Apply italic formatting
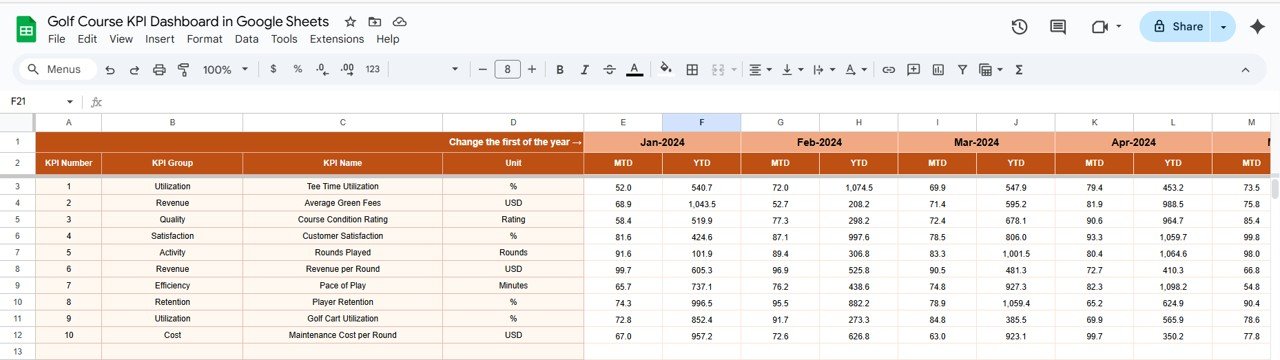The image size is (1280, 360). [x=585, y=70]
